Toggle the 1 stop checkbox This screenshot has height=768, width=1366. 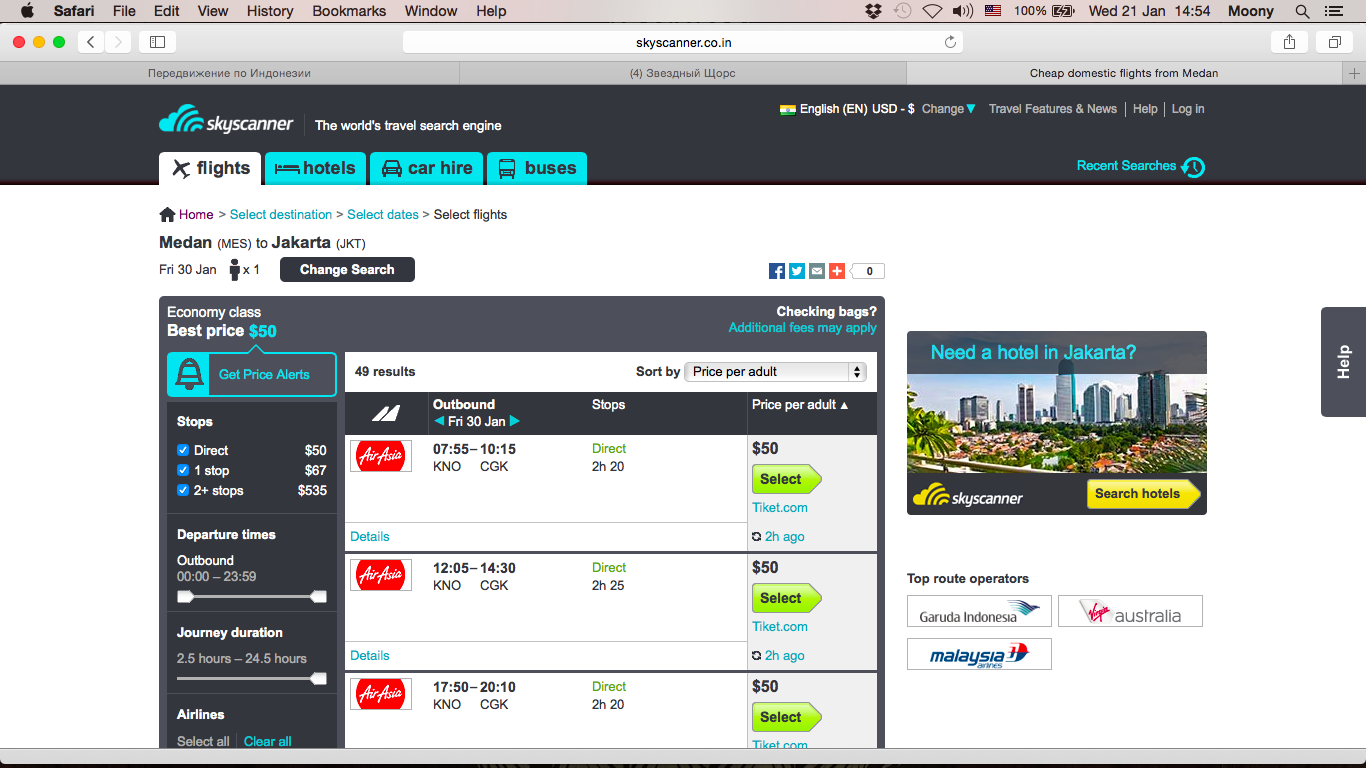(x=183, y=470)
